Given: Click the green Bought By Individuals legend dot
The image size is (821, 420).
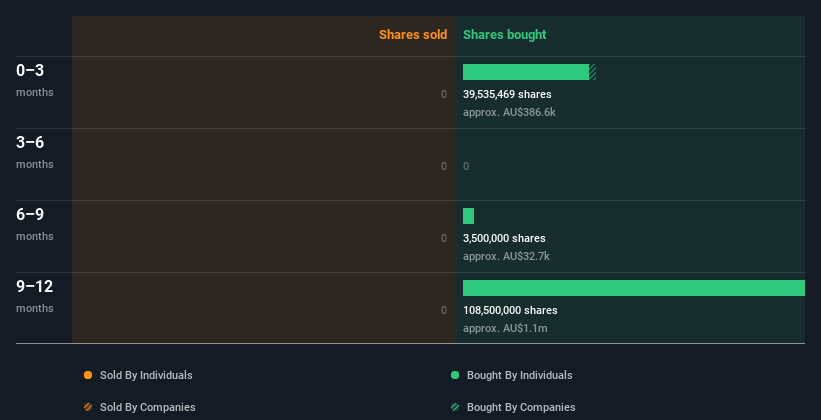Looking at the screenshot, I should pos(455,375).
